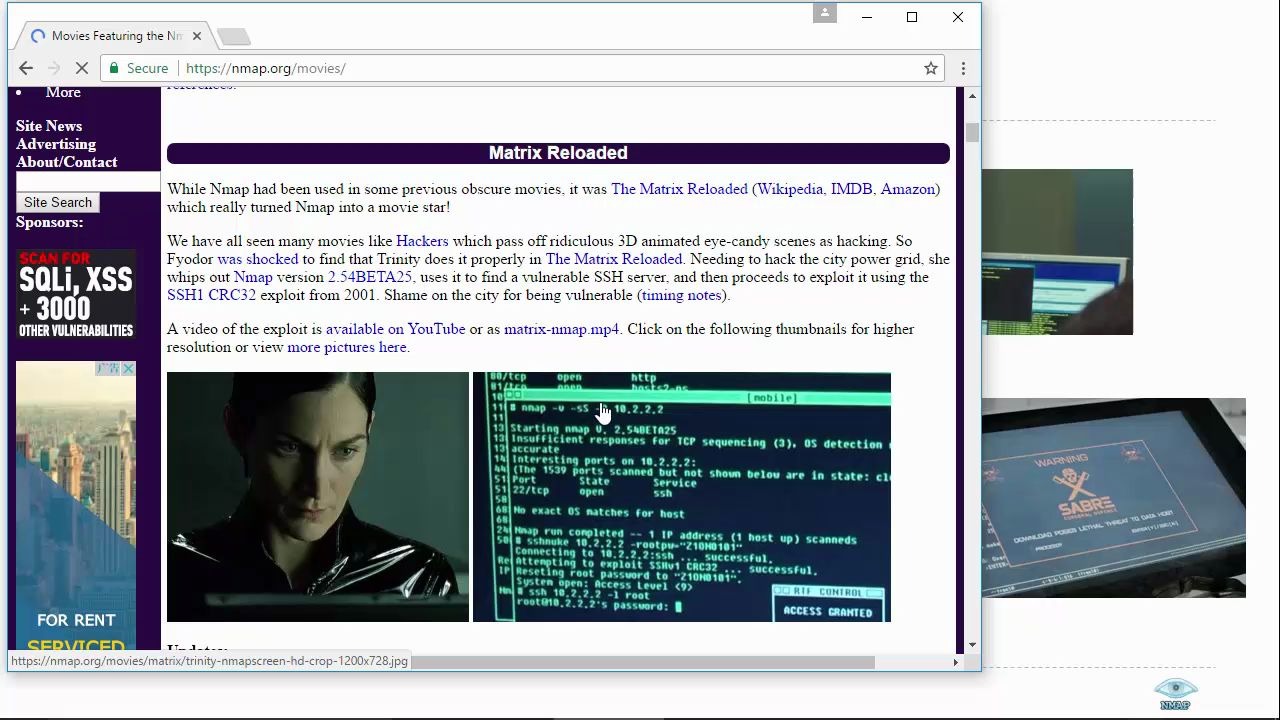Image resolution: width=1280 pixels, height=720 pixels.
Task: Open the 2.54BETA25 version link
Action: click(370, 277)
